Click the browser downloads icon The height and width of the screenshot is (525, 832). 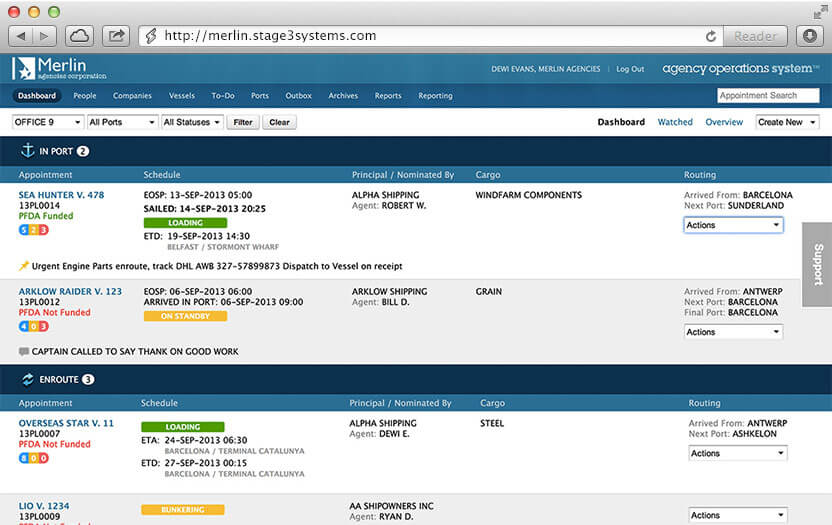(x=810, y=35)
